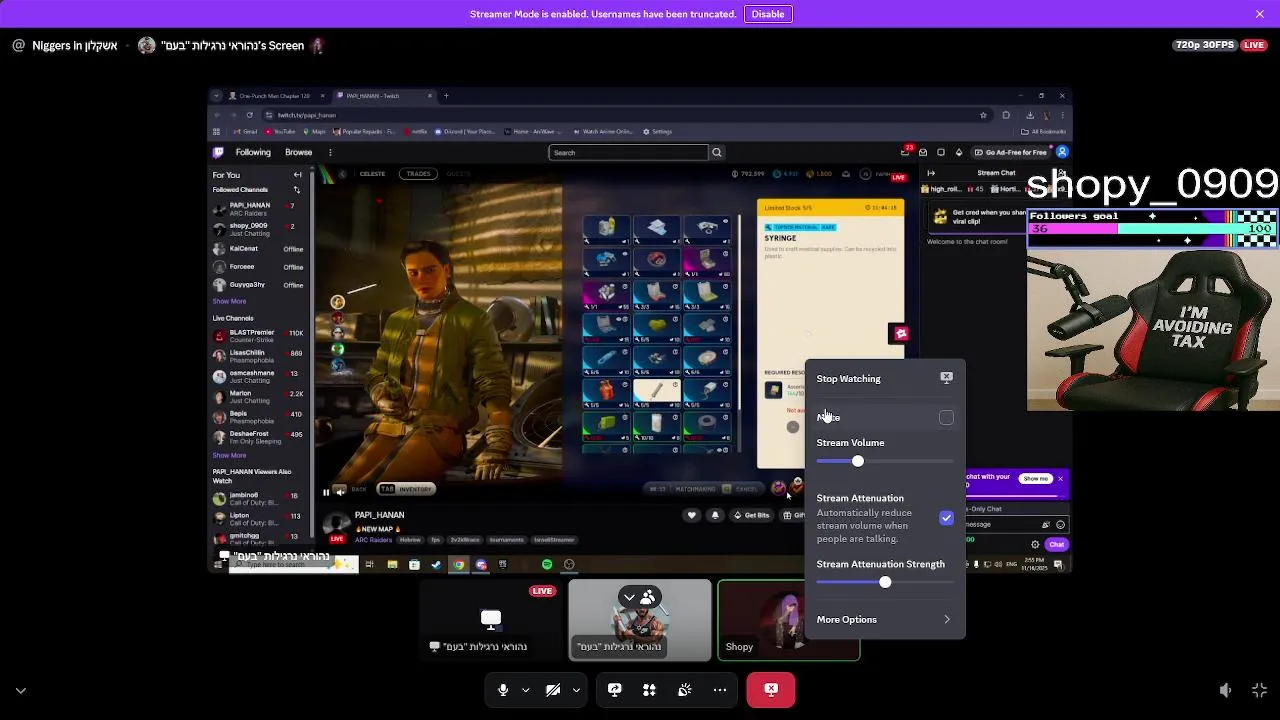
Task: Click the red stop watching stream button
Action: [x=771, y=690]
